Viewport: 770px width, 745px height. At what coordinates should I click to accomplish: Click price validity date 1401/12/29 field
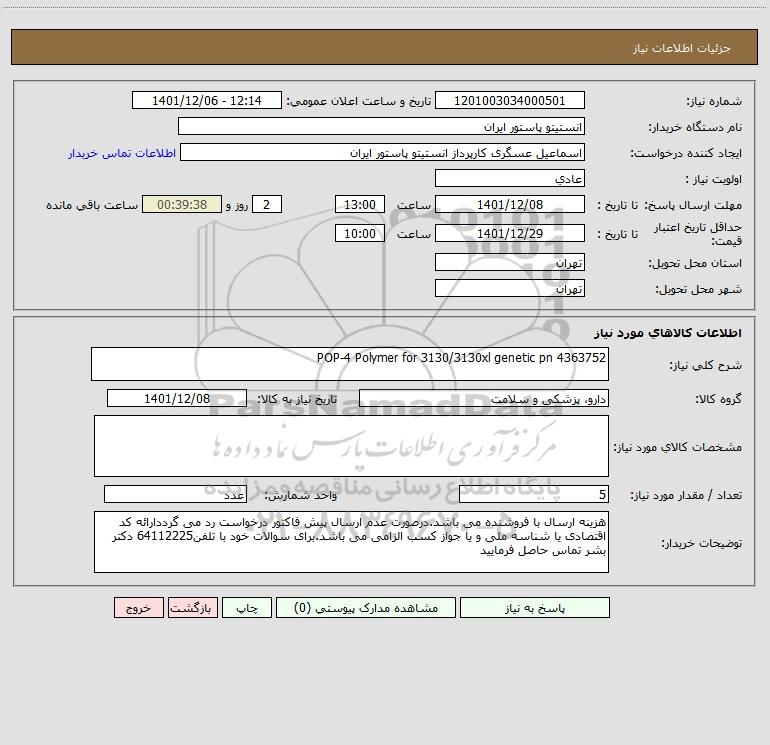(x=510, y=233)
